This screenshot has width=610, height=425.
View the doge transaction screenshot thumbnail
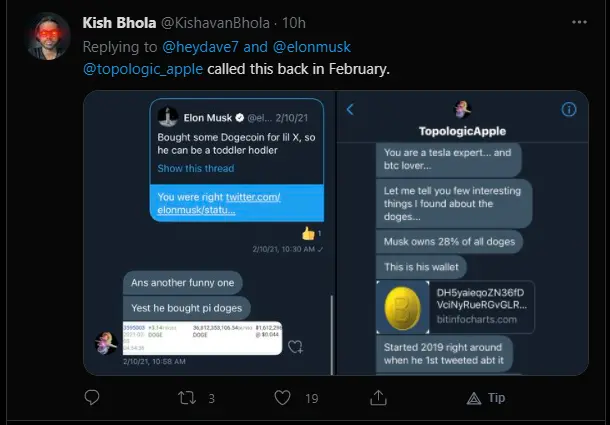[x=202, y=338]
